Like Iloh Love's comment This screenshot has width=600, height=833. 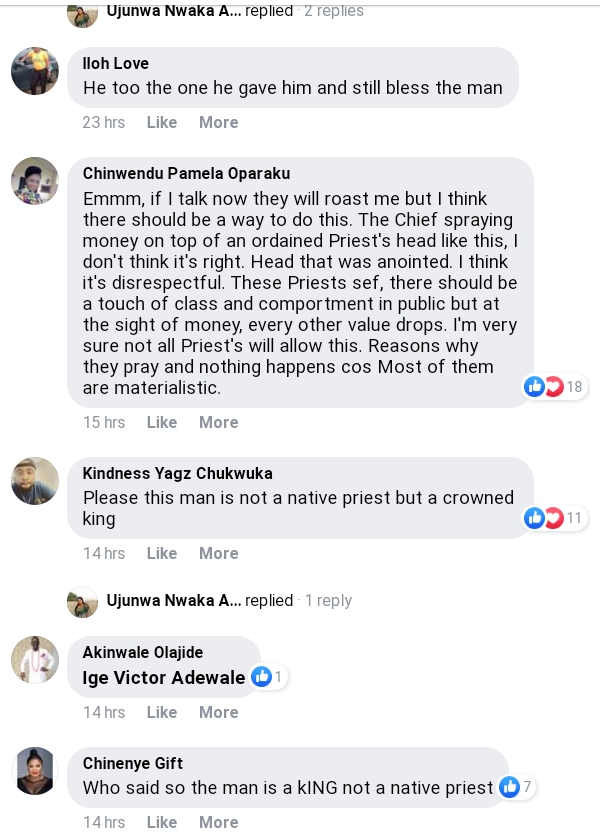pyautogui.click(x=161, y=122)
